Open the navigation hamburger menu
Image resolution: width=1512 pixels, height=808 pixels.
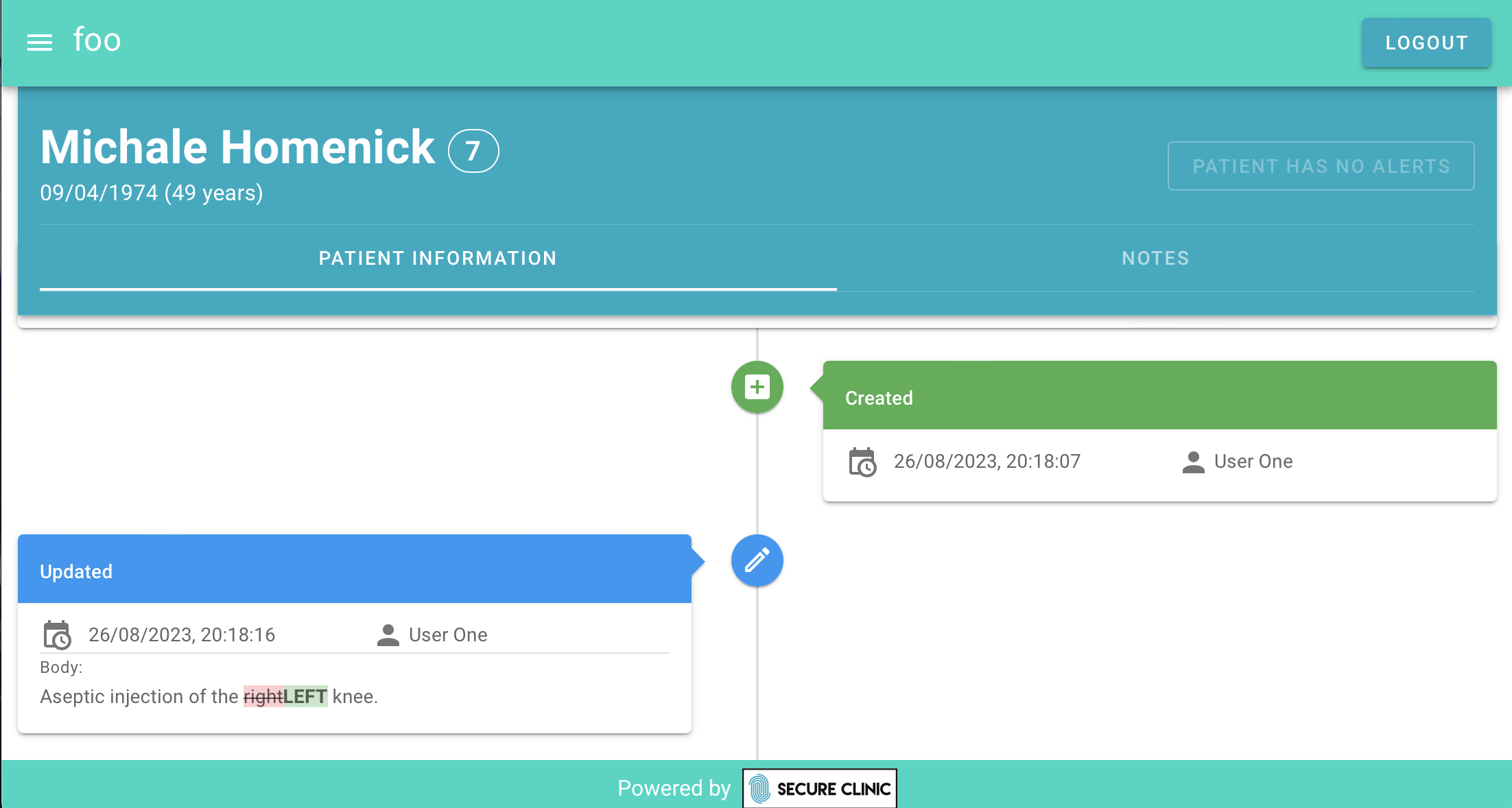[39, 42]
